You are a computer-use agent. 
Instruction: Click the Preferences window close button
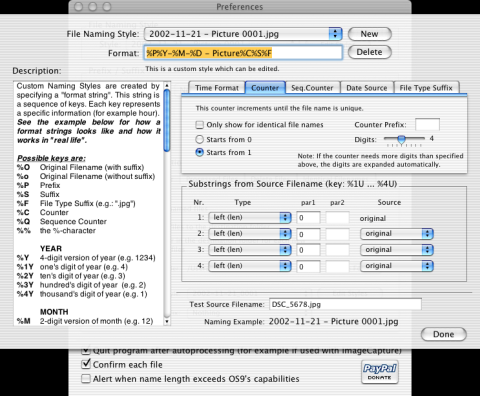pos(78,7)
